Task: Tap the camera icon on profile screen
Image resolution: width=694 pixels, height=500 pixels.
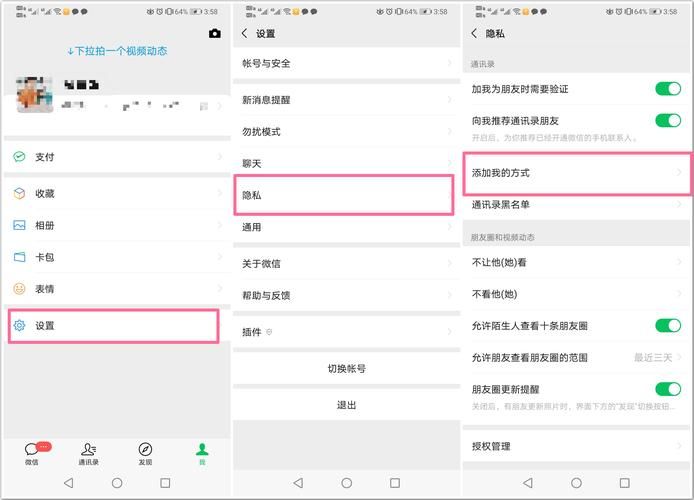Action: pos(215,33)
